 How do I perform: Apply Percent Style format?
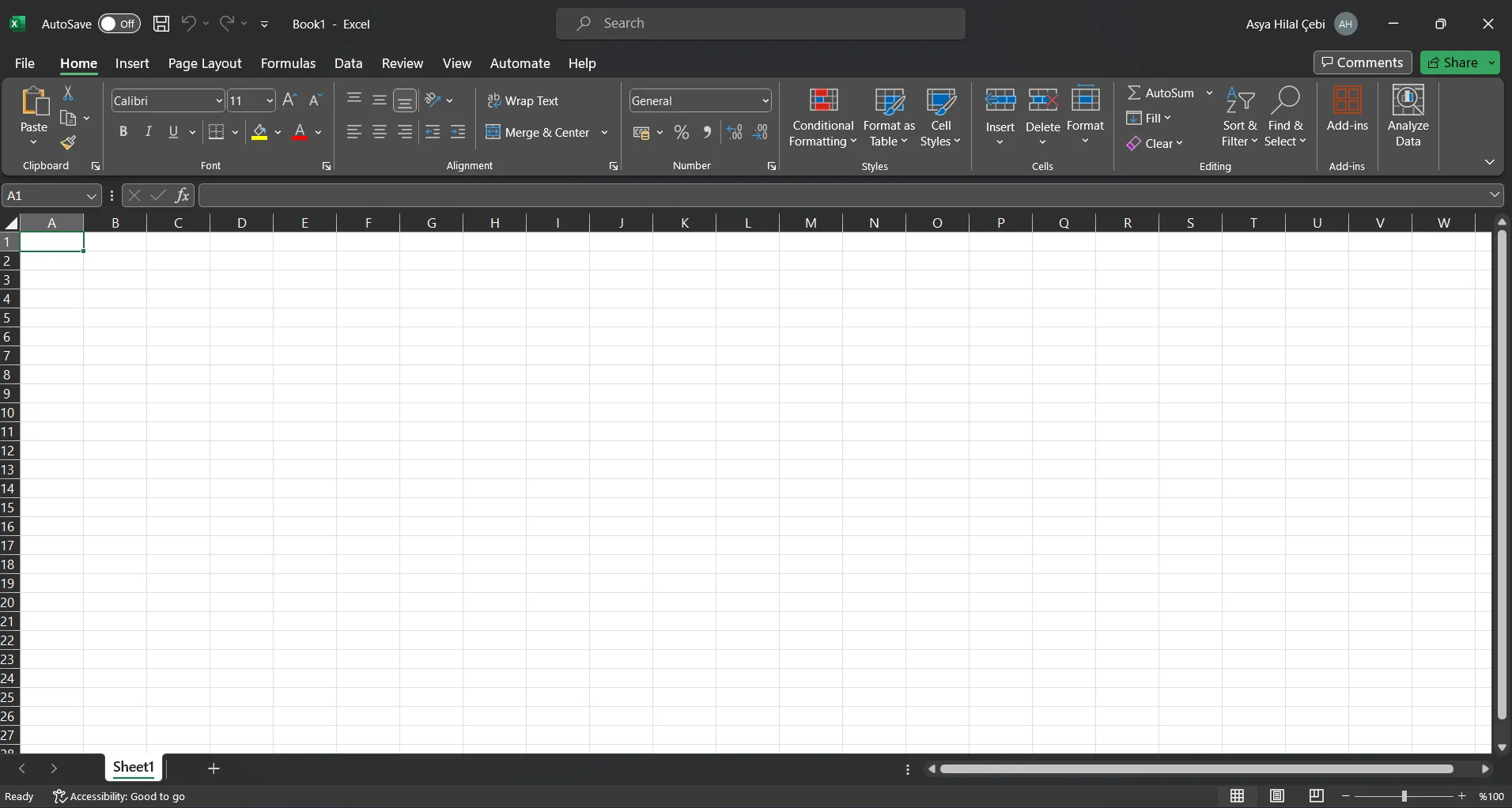(x=682, y=133)
